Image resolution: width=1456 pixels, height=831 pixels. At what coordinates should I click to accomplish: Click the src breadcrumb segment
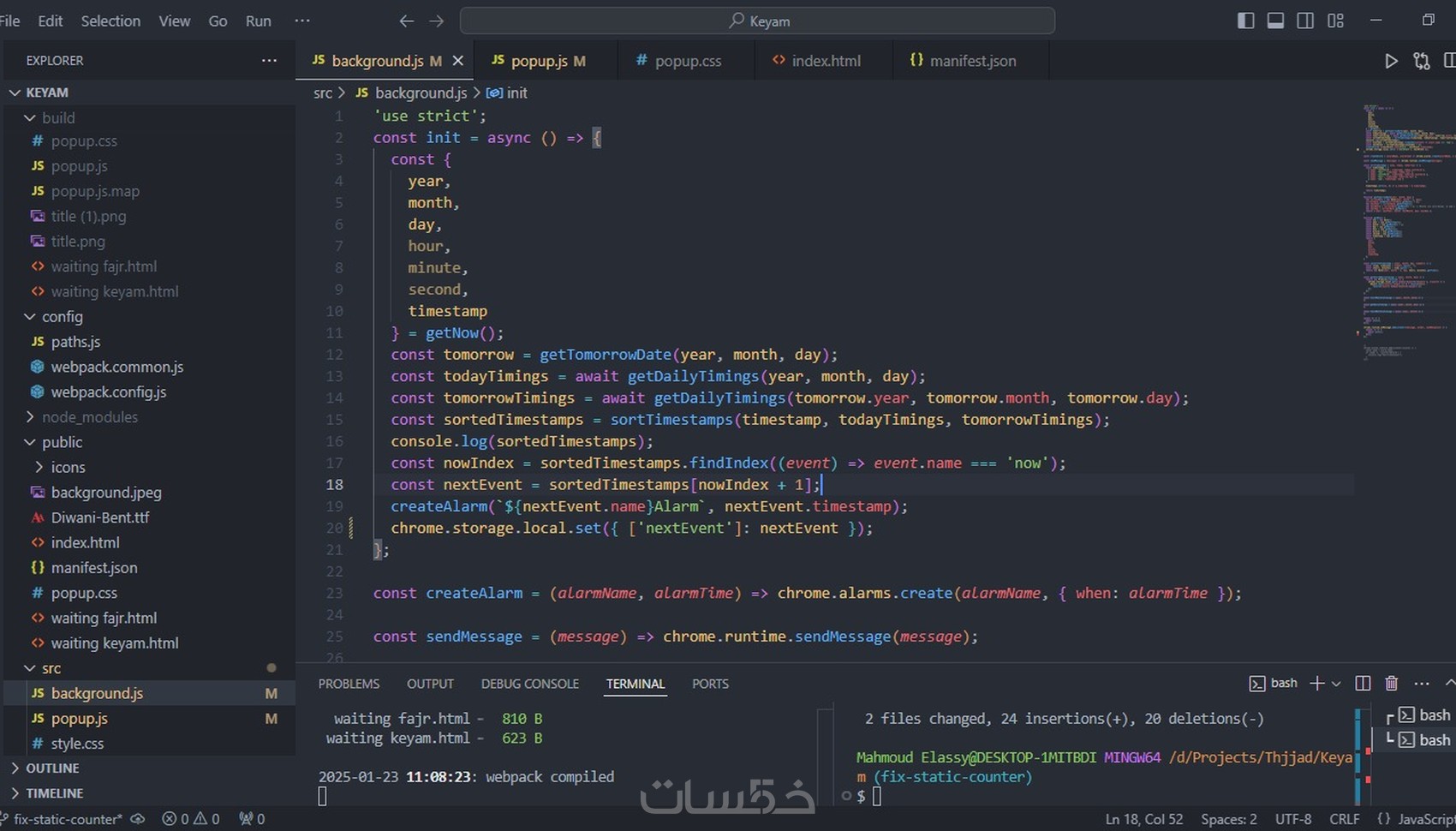pyautogui.click(x=322, y=93)
